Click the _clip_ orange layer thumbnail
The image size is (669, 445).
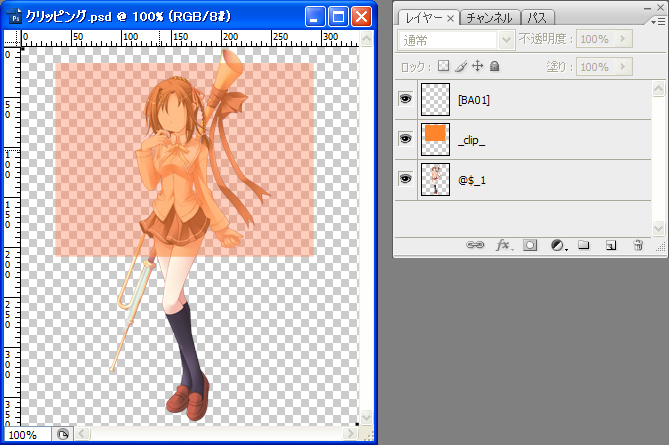point(435,139)
